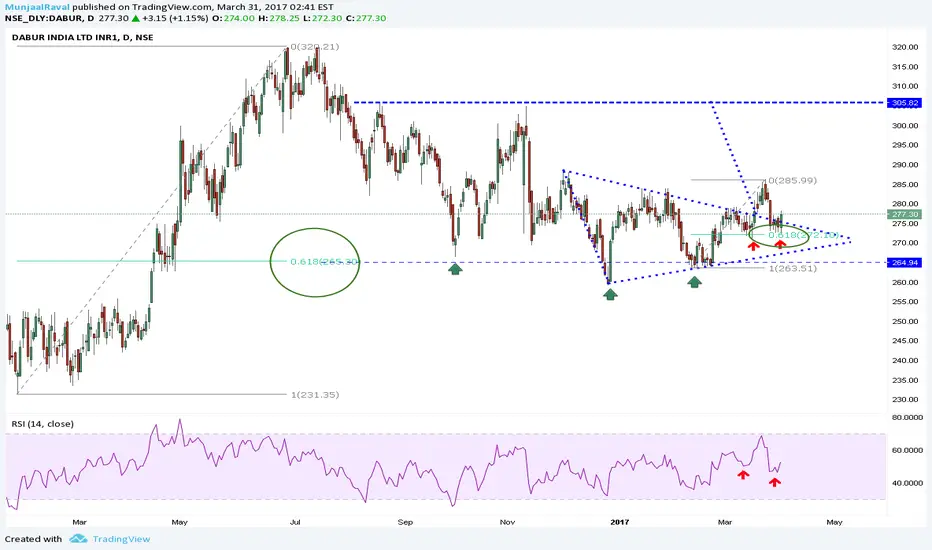The height and width of the screenshot is (550, 932).
Task: Click the 2017 time axis label
Action: click(x=619, y=522)
